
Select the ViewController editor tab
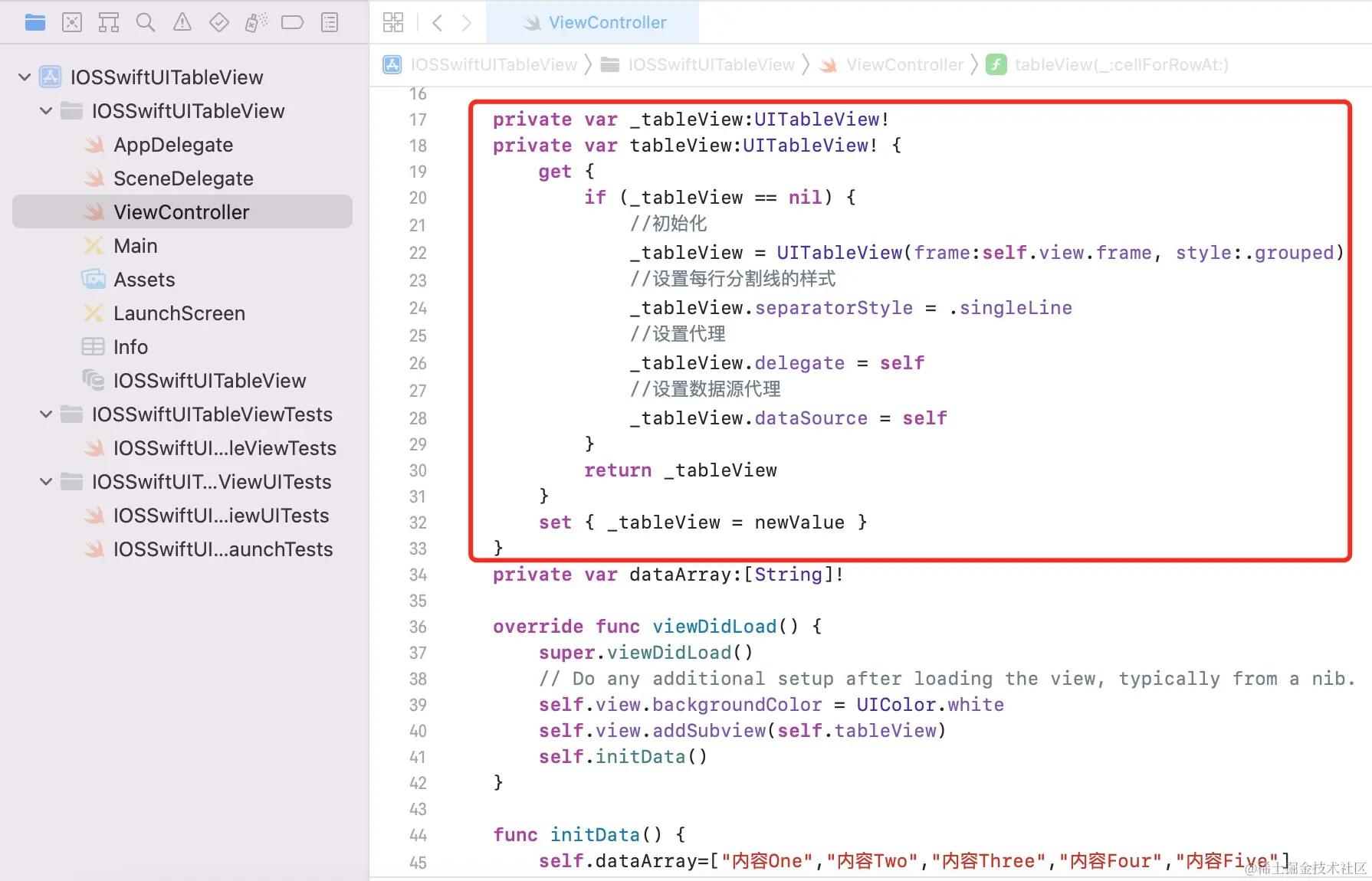[593, 23]
